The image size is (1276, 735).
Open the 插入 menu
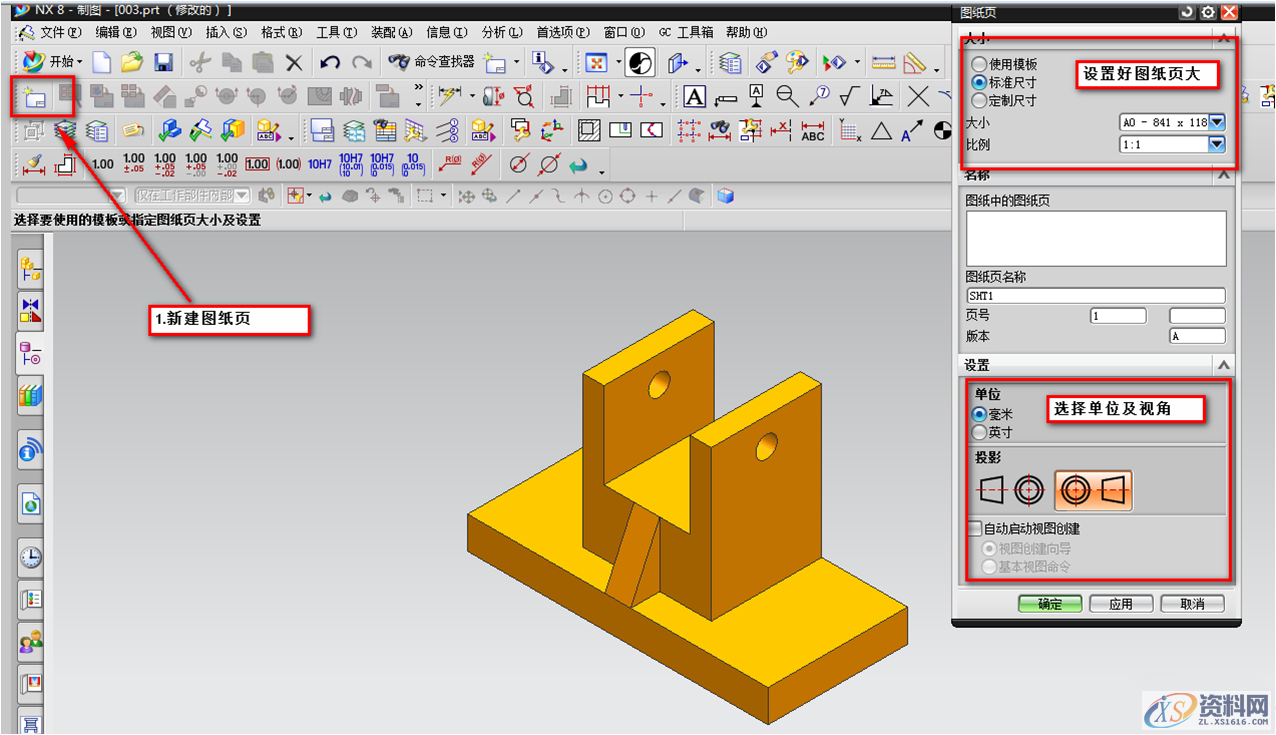(225, 32)
